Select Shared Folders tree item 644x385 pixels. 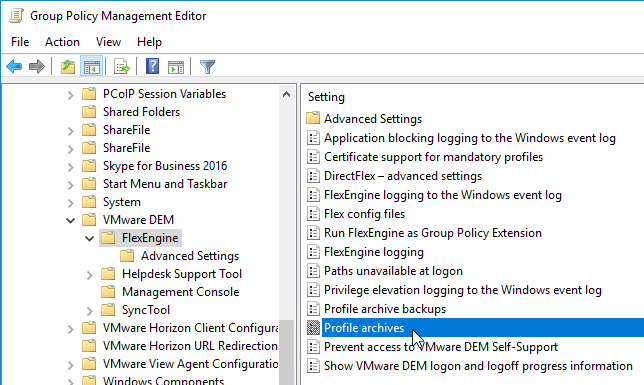[141, 112]
